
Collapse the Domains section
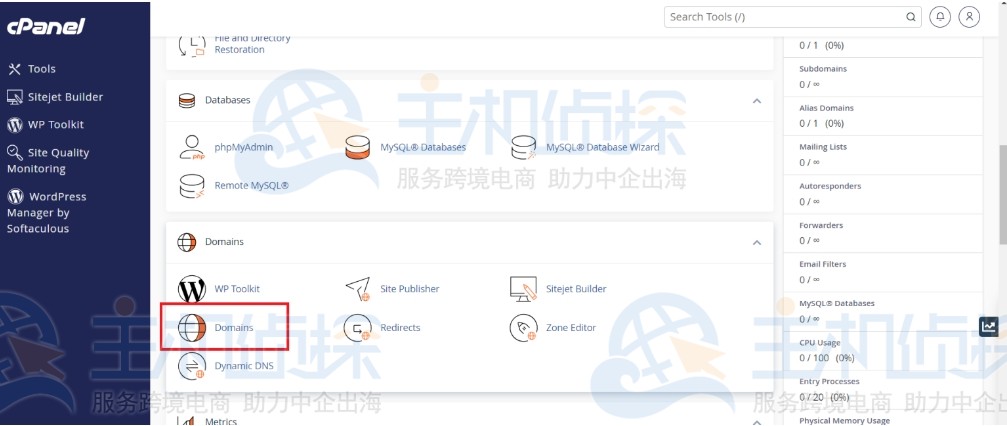[x=757, y=242]
